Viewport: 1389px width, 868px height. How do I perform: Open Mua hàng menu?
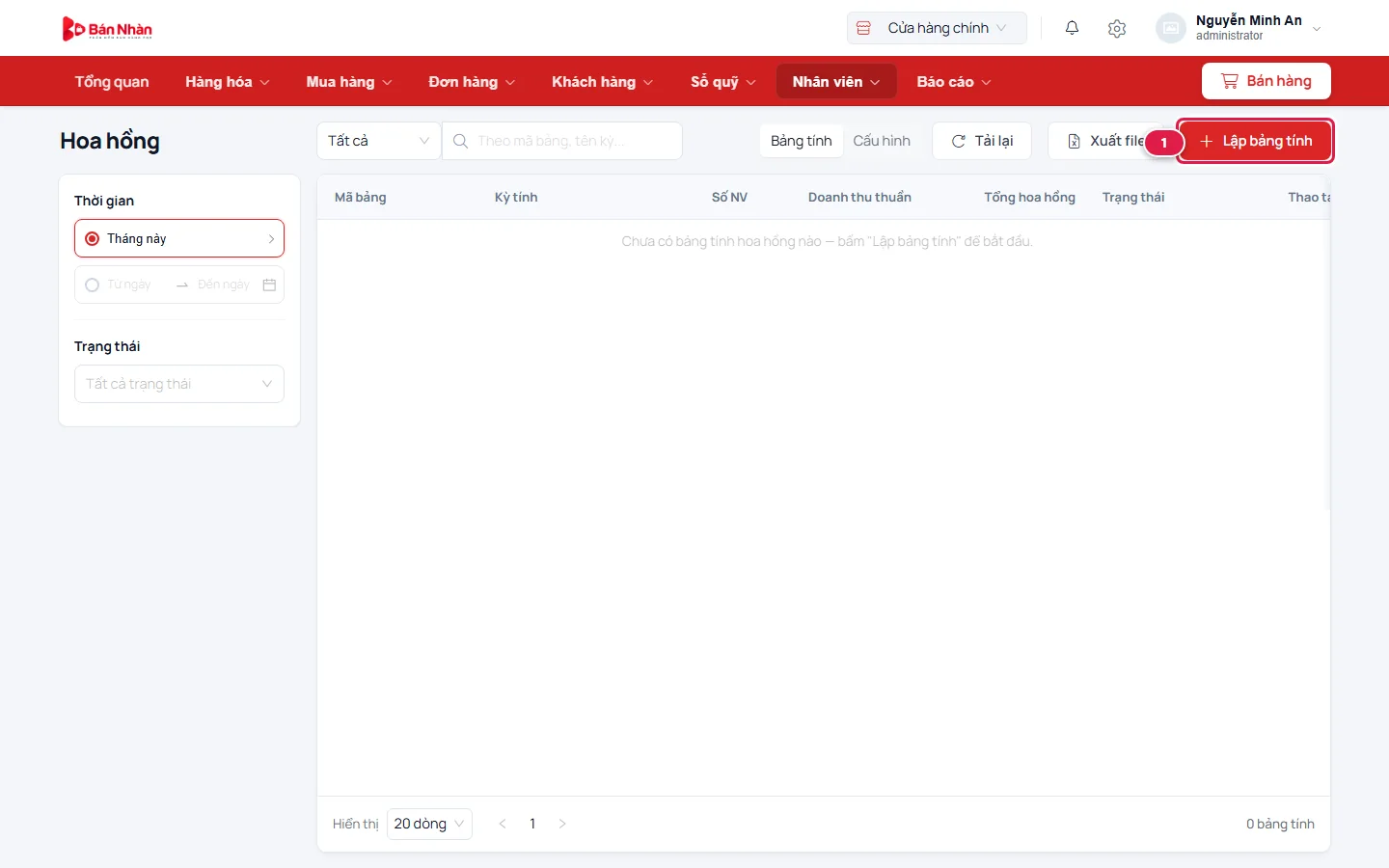point(349,82)
